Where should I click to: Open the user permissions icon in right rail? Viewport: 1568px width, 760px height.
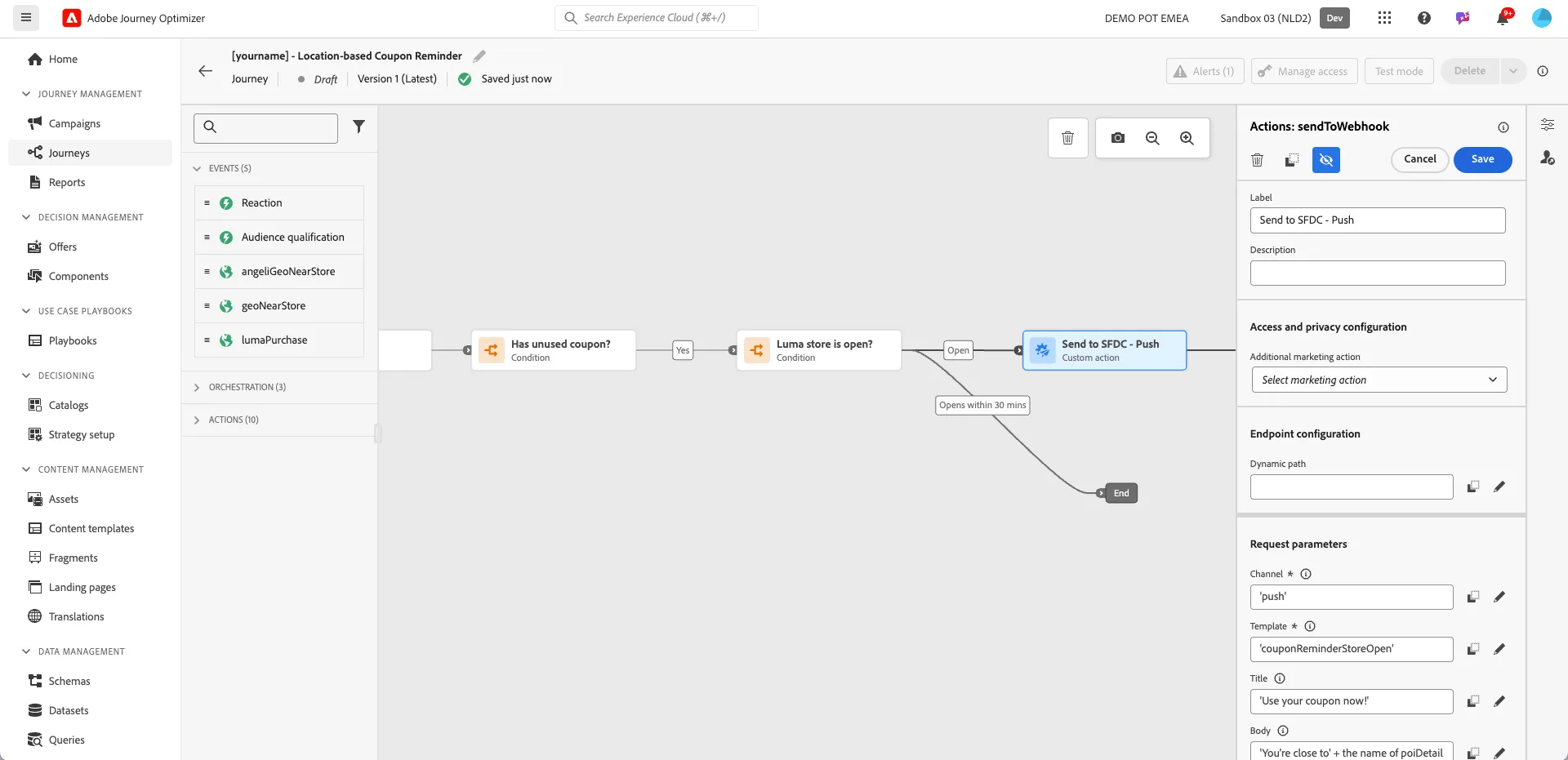click(1548, 158)
